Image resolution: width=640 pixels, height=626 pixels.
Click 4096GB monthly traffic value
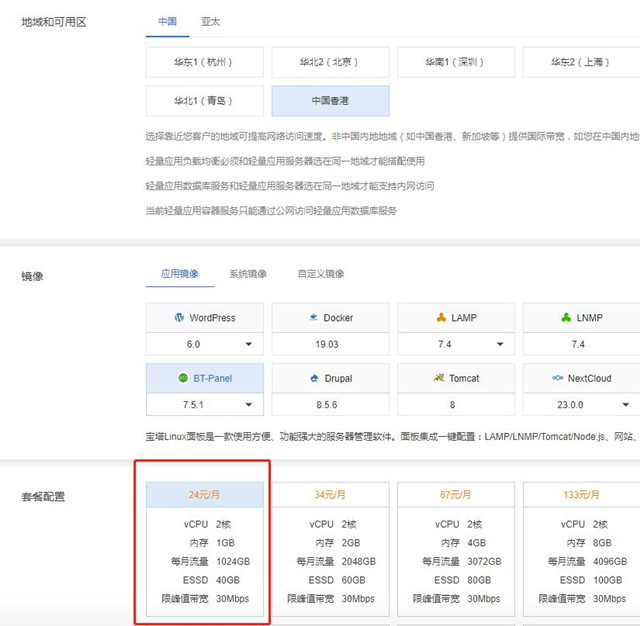tap(610, 562)
